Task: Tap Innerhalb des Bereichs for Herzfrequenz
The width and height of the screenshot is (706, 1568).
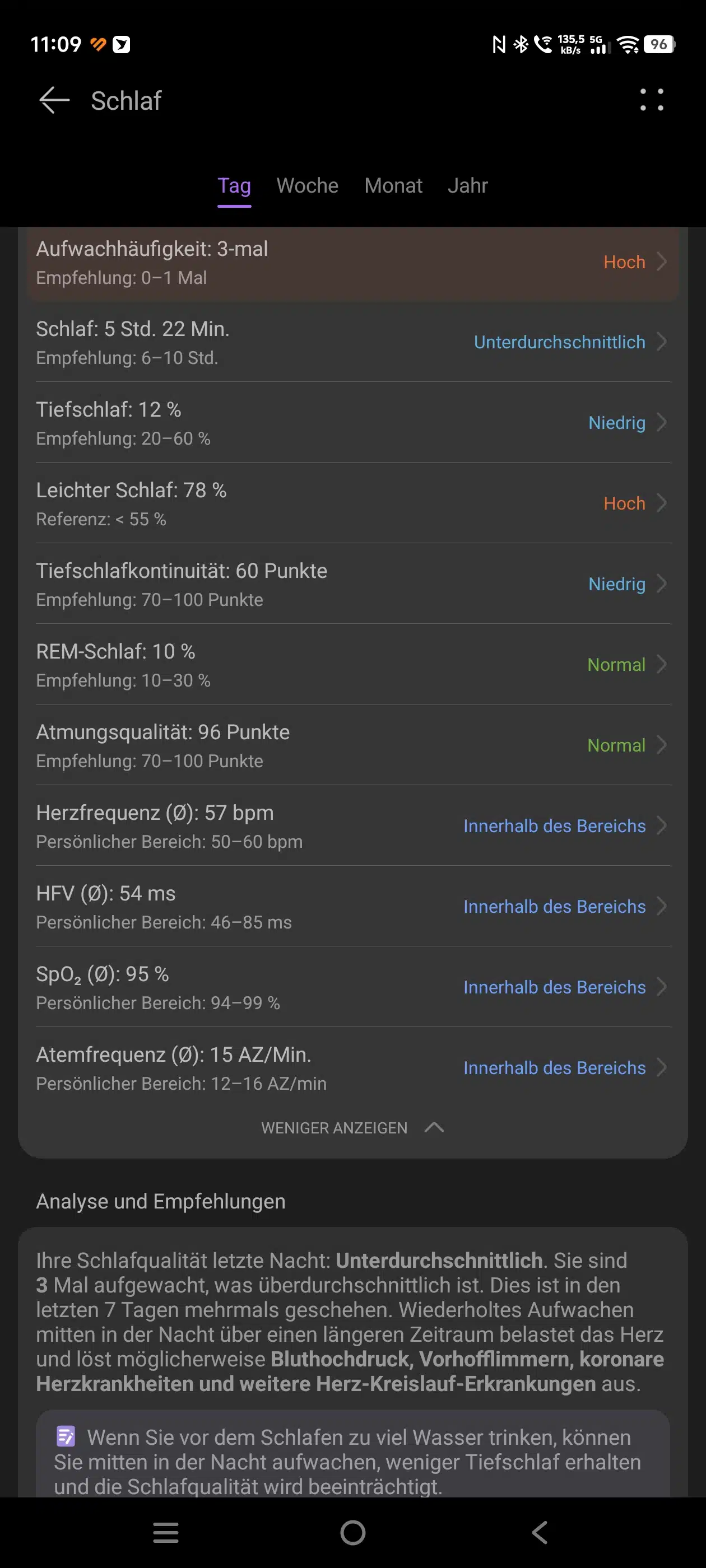Action: tap(554, 826)
